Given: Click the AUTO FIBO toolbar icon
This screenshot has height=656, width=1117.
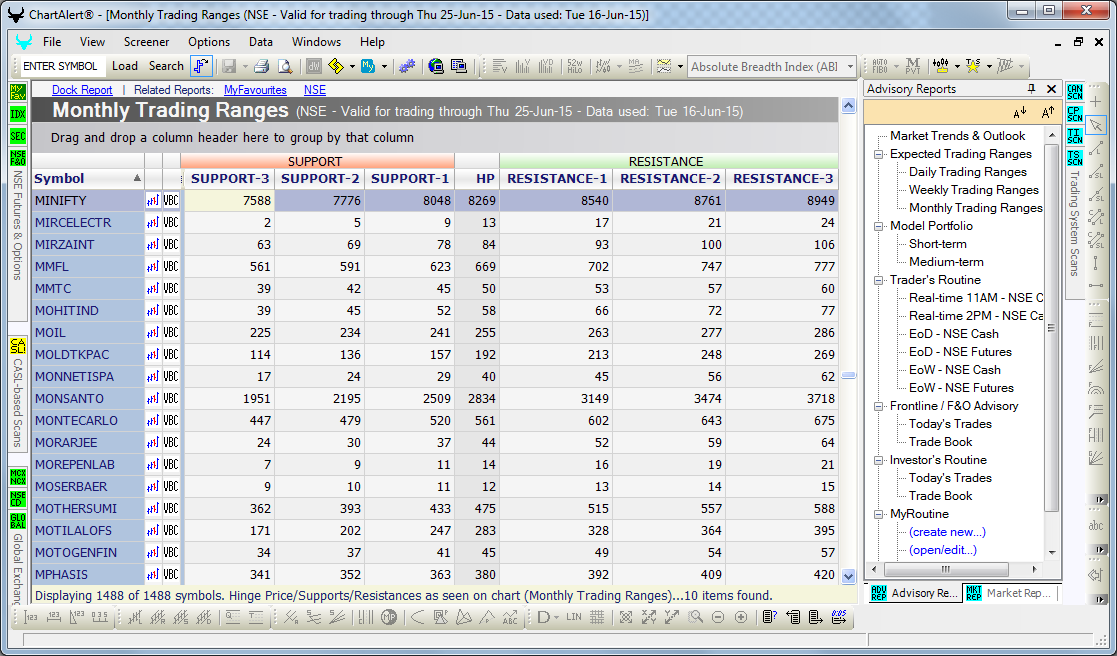Looking at the screenshot, I should (880, 66).
